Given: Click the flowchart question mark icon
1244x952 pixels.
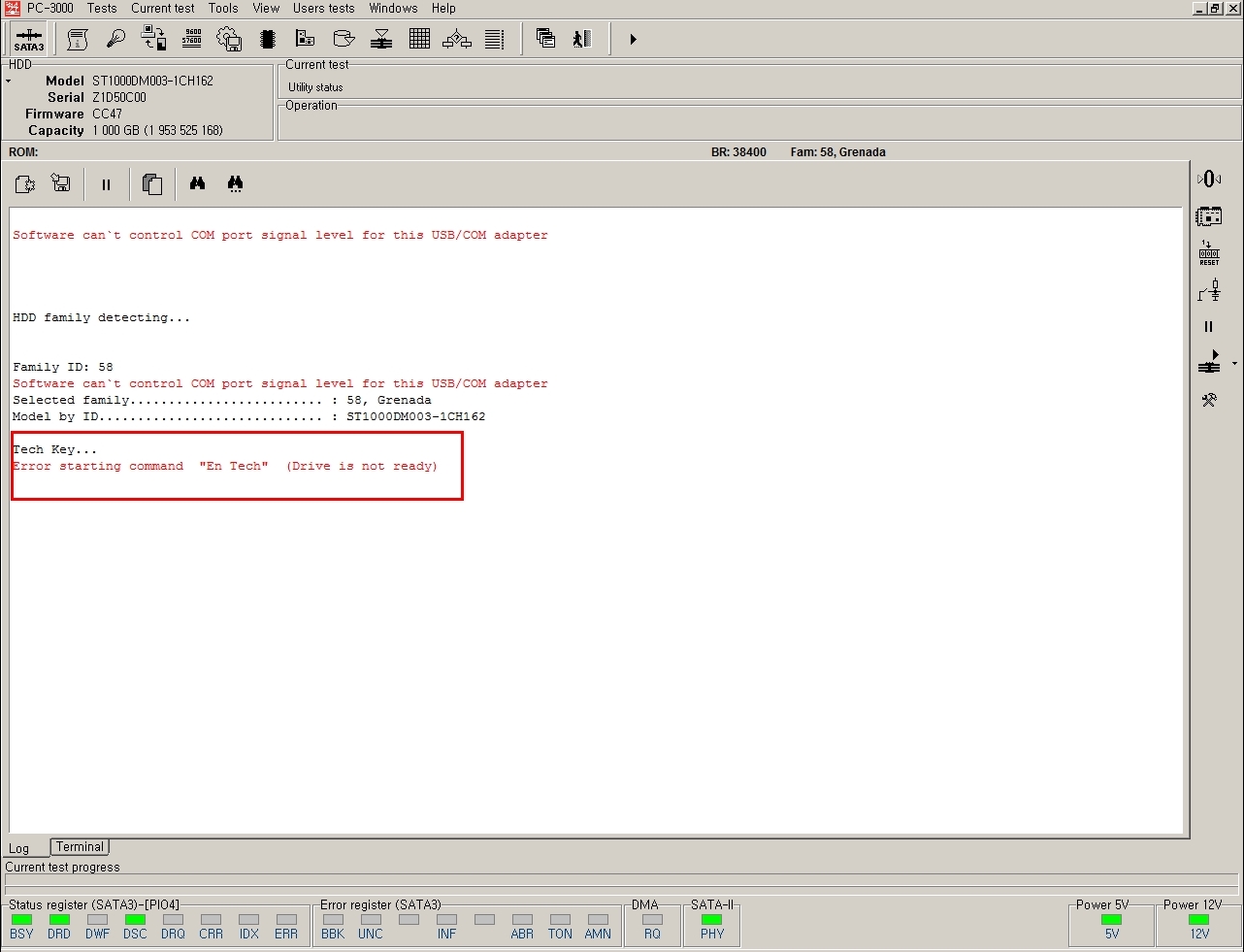Looking at the screenshot, I should [x=457, y=39].
